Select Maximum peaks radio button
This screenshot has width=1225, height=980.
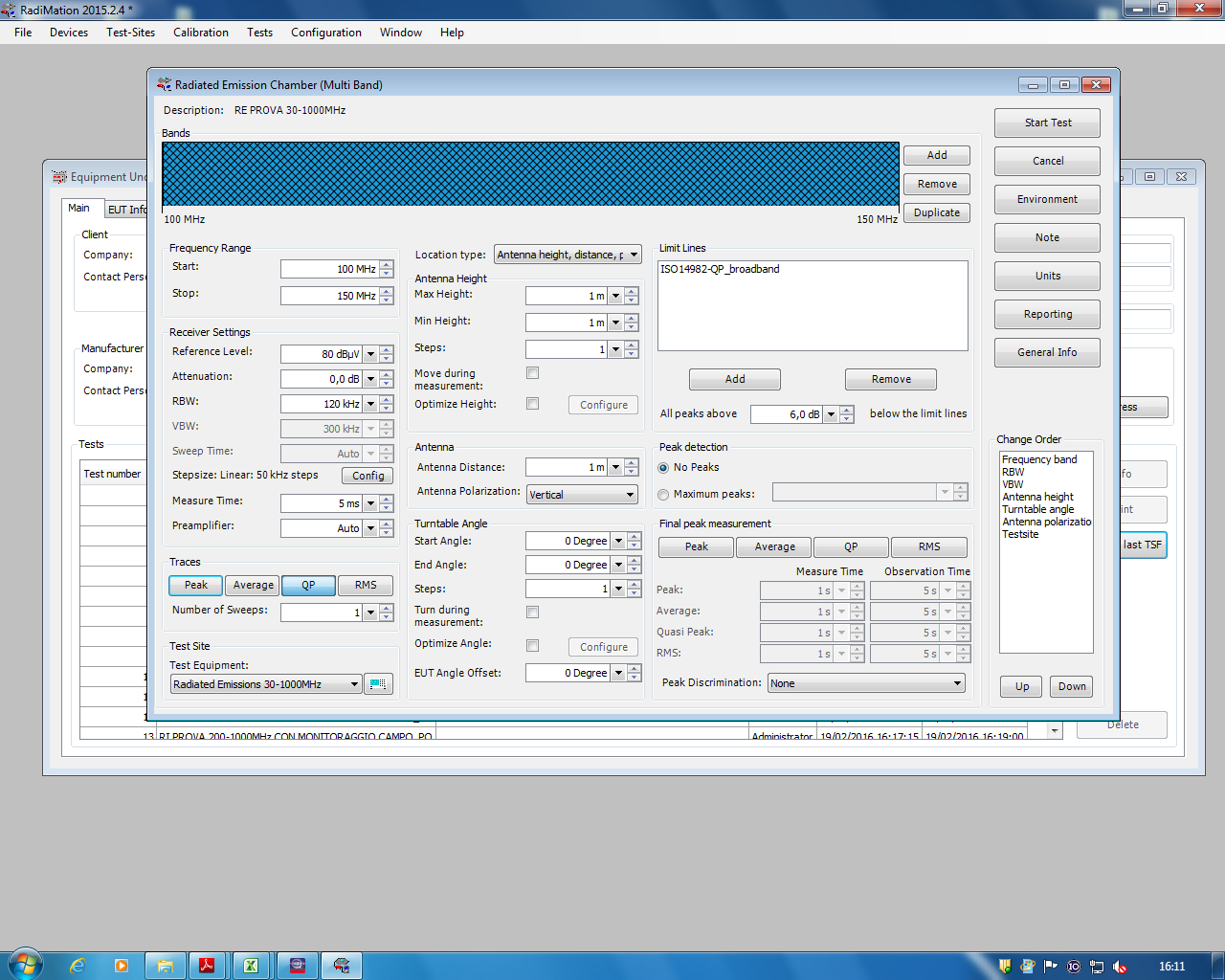pyautogui.click(x=663, y=495)
